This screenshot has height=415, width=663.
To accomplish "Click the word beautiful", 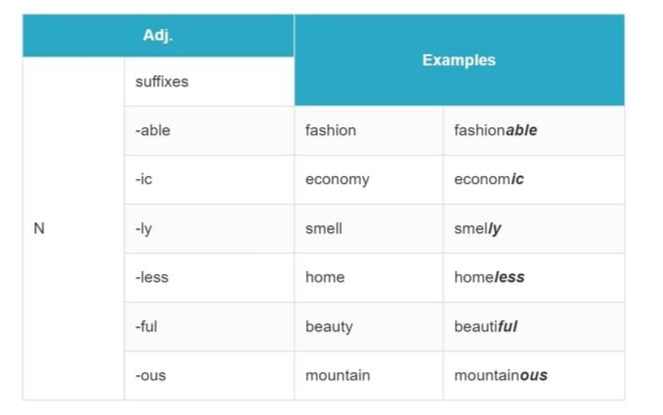I will [x=485, y=327].
